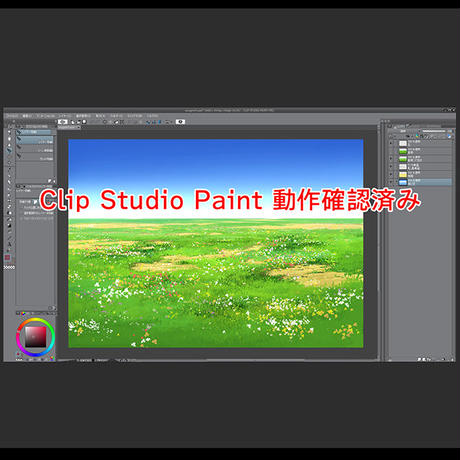Adjust the layer opacity slider
460x460 pixels.
click(435, 131)
